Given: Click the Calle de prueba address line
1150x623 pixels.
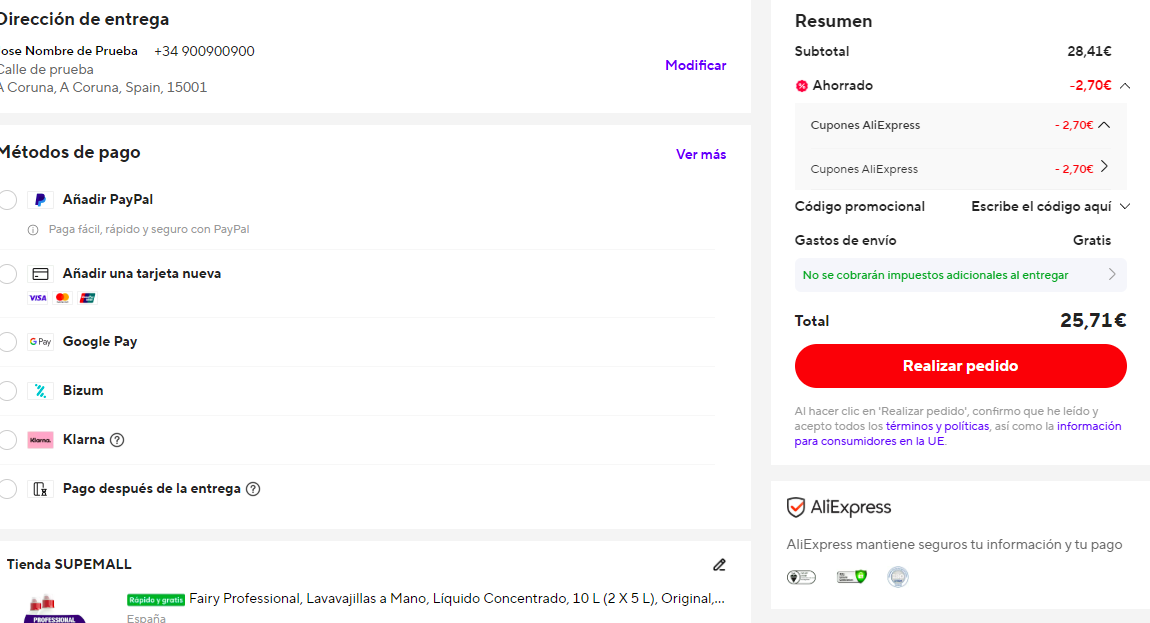Looking at the screenshot, I should 46,70.
